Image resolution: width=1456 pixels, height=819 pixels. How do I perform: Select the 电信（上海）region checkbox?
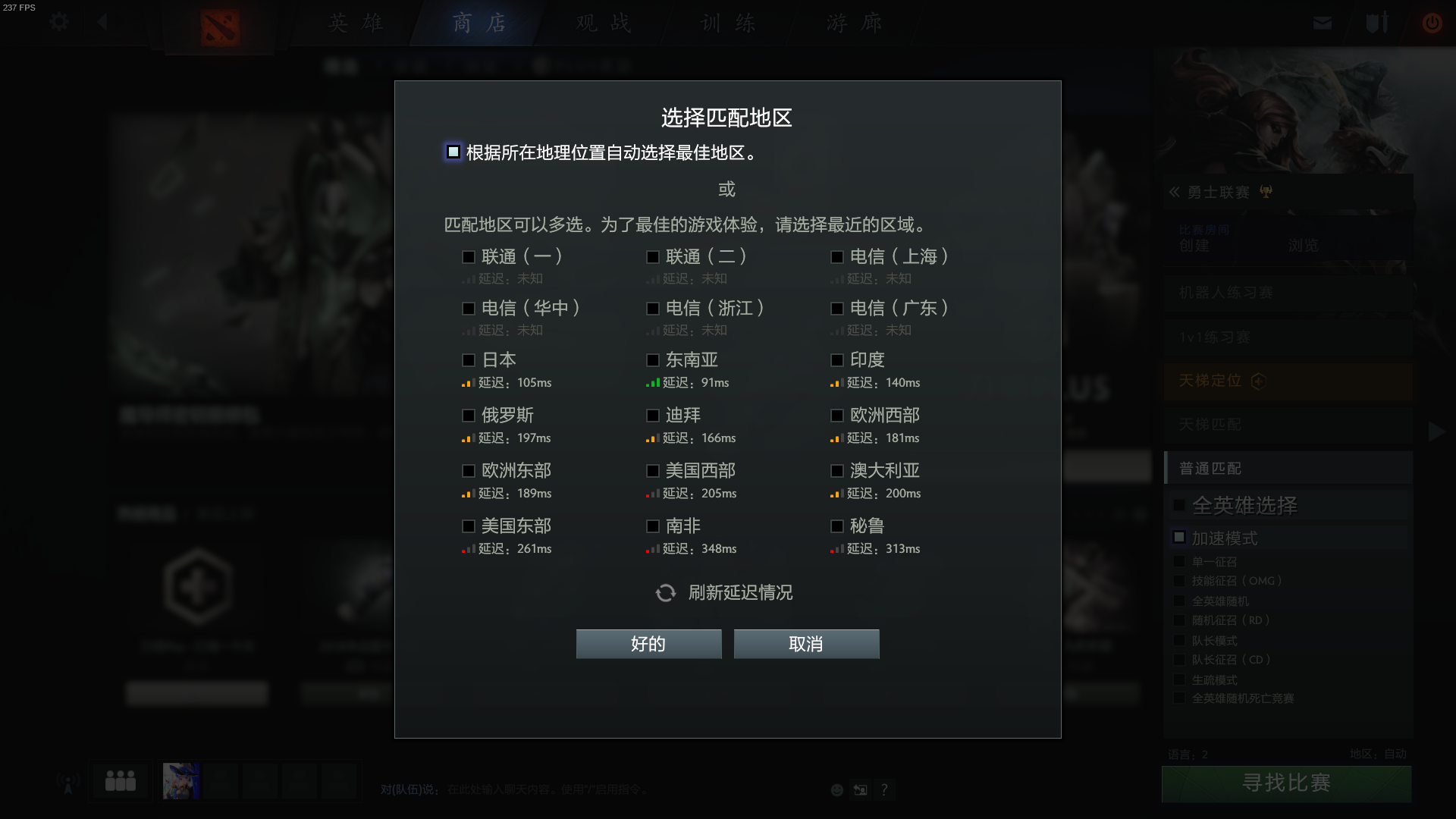point(836,257)
